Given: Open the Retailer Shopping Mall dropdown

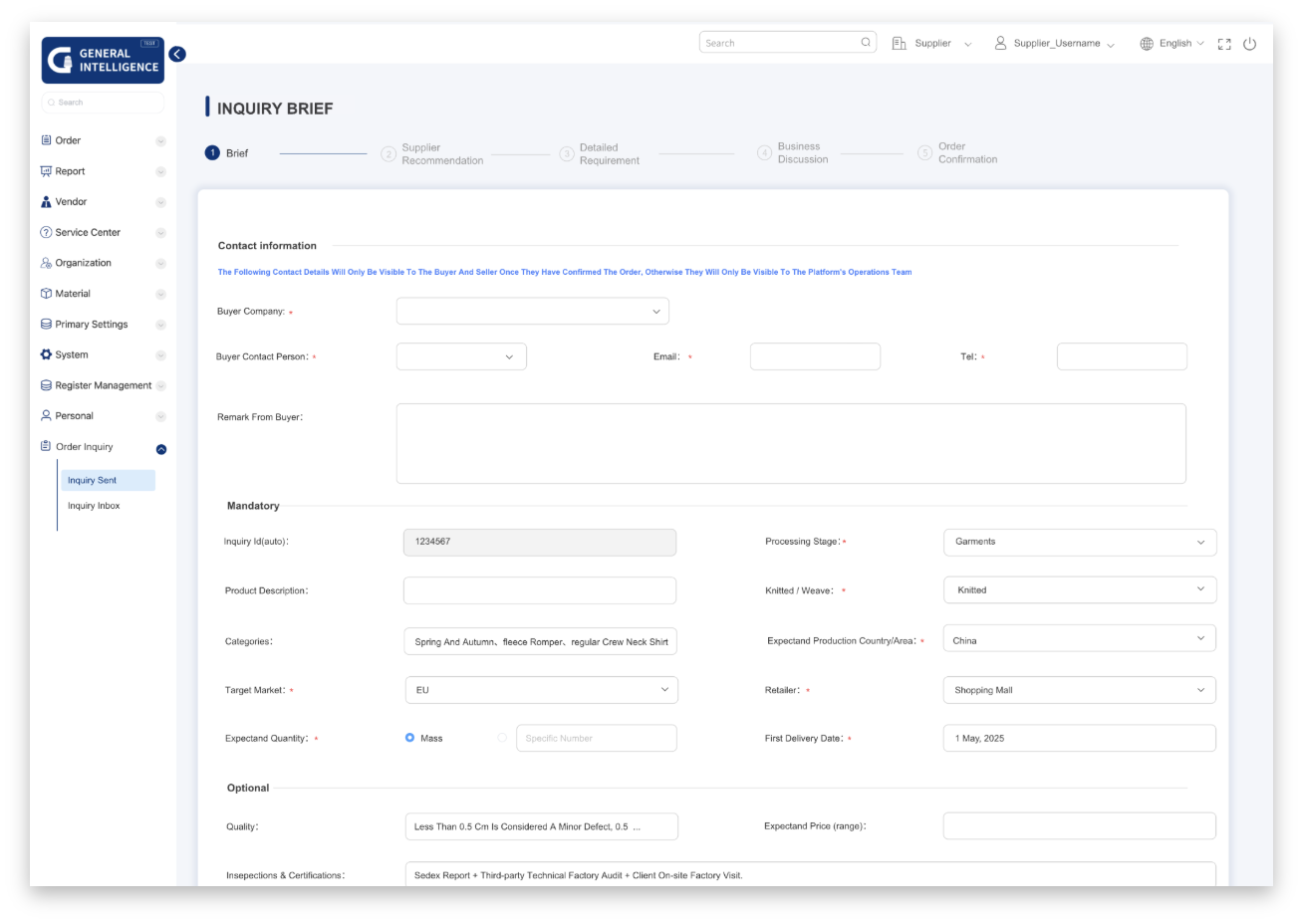Looking at the screenshot, I should click(x=1080, y=690).
